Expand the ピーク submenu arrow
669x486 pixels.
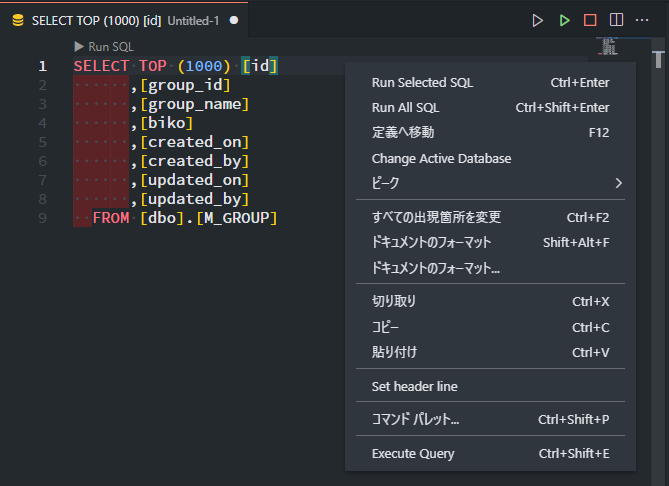(619, 183)
